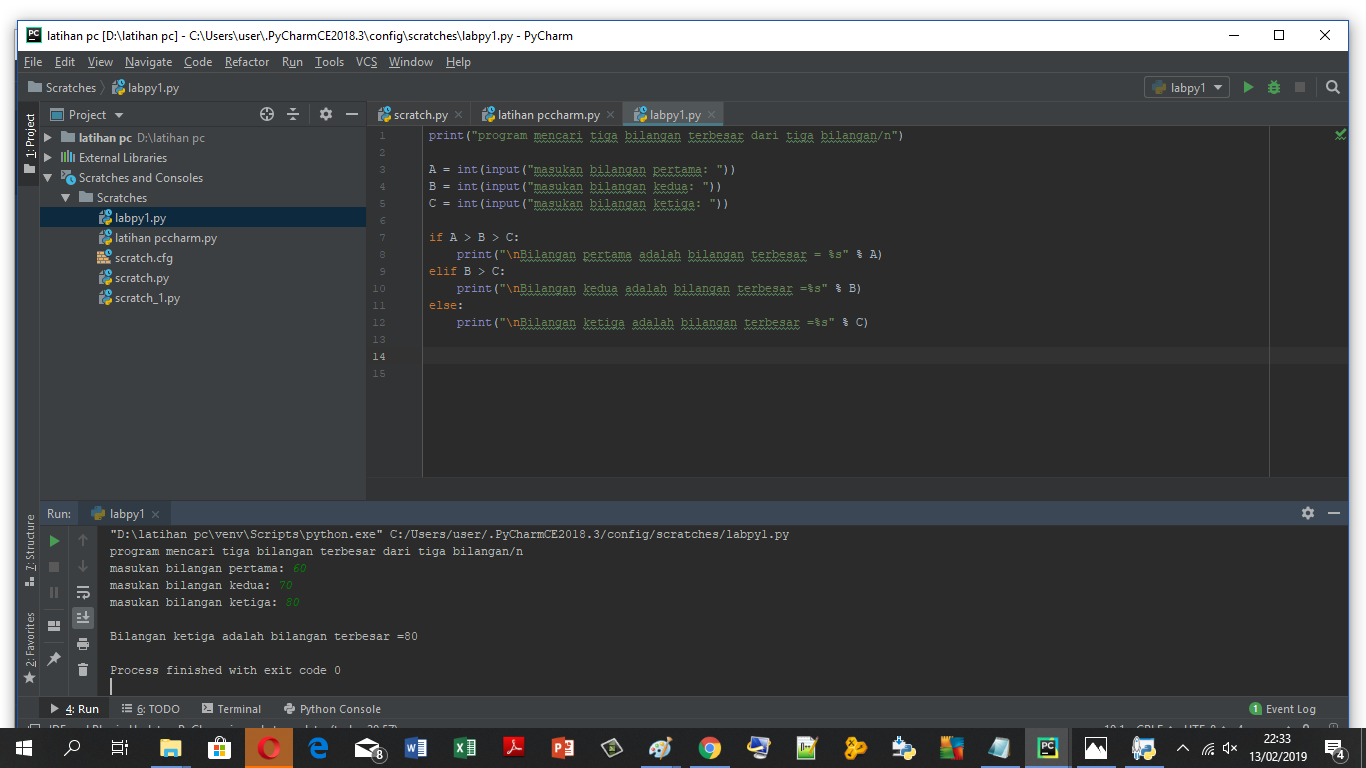The height and width of the screenshot is (768, 1366).
Task: Click the scroll from source target icon
Action: [x=267, y=114]
